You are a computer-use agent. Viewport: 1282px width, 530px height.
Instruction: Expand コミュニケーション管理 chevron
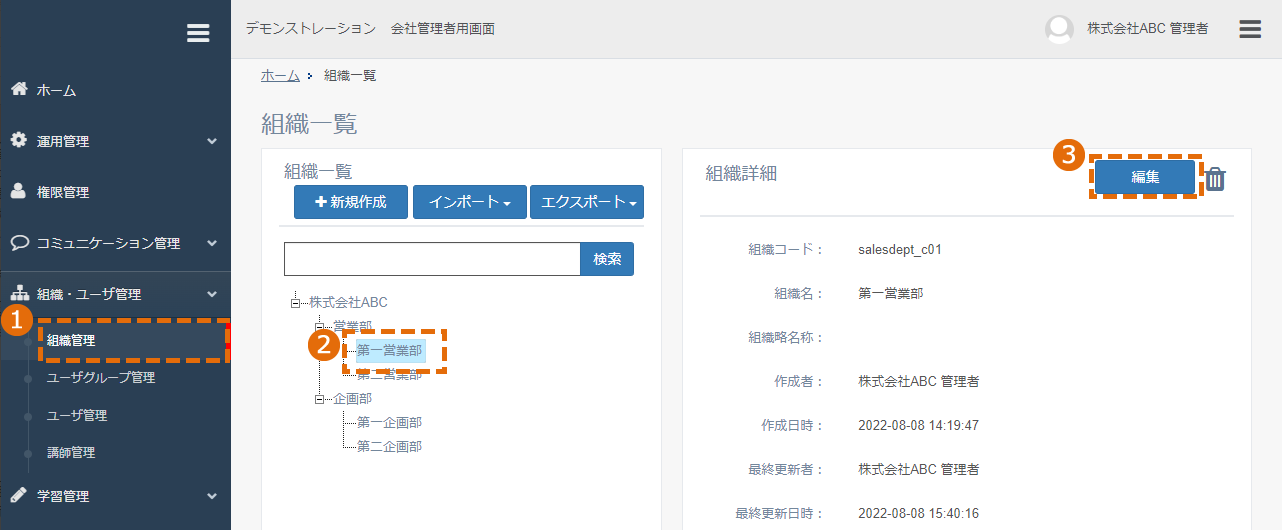click(x=212, y=243)
